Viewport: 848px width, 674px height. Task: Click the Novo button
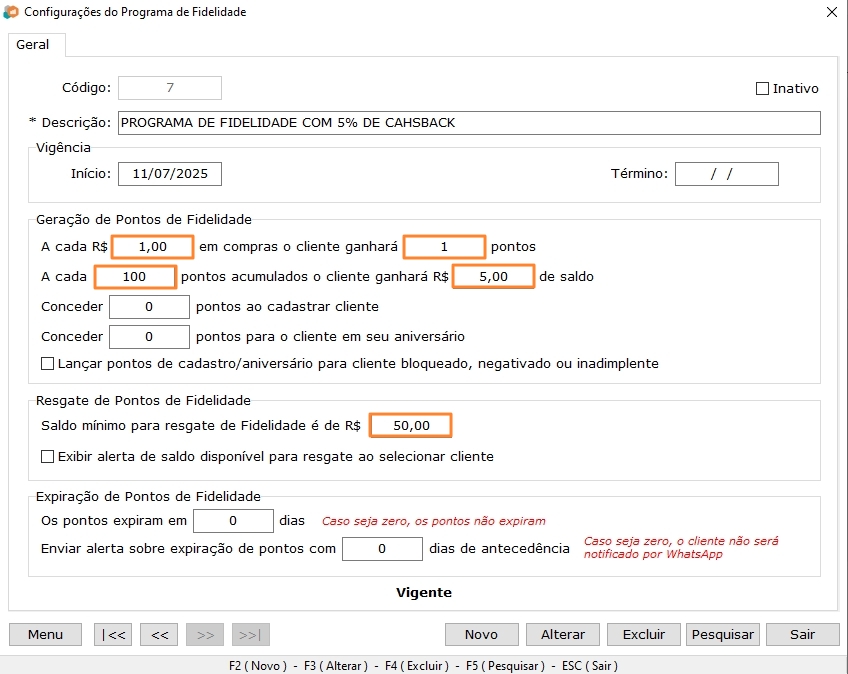[x=481, y=634]
